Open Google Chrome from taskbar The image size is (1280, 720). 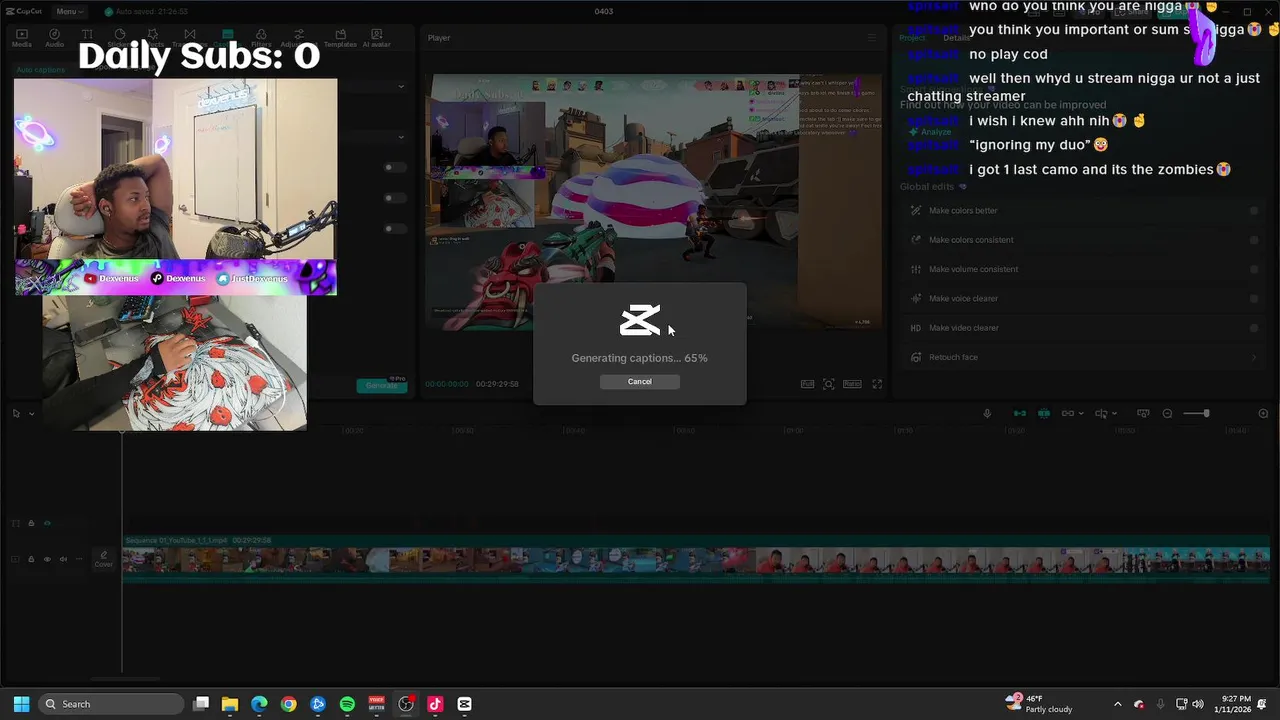click(288, 704)
